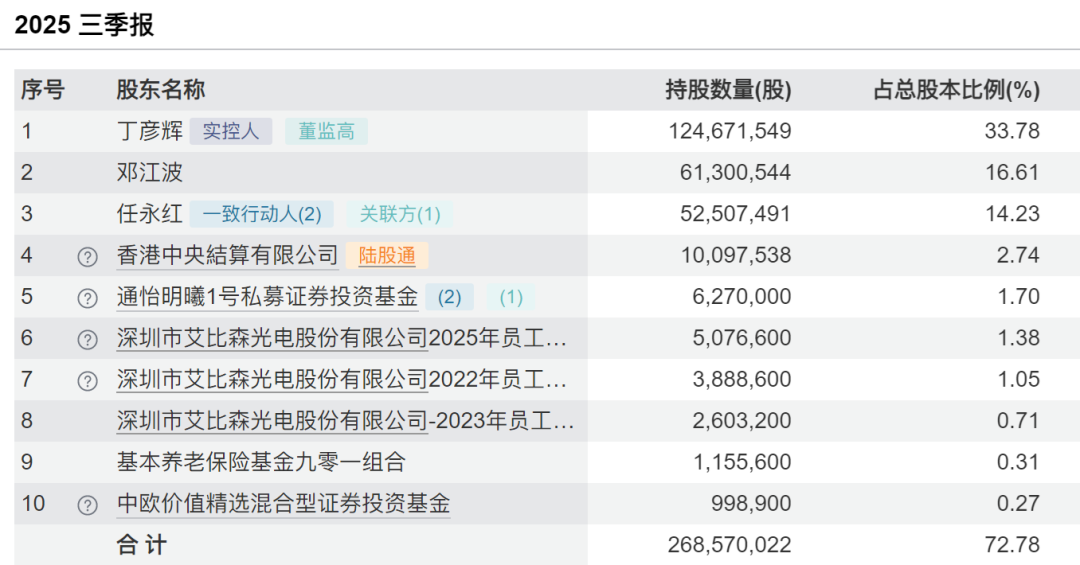Click the question mark icon in row 7
The image size is (1080, 565).
(87, 381)
